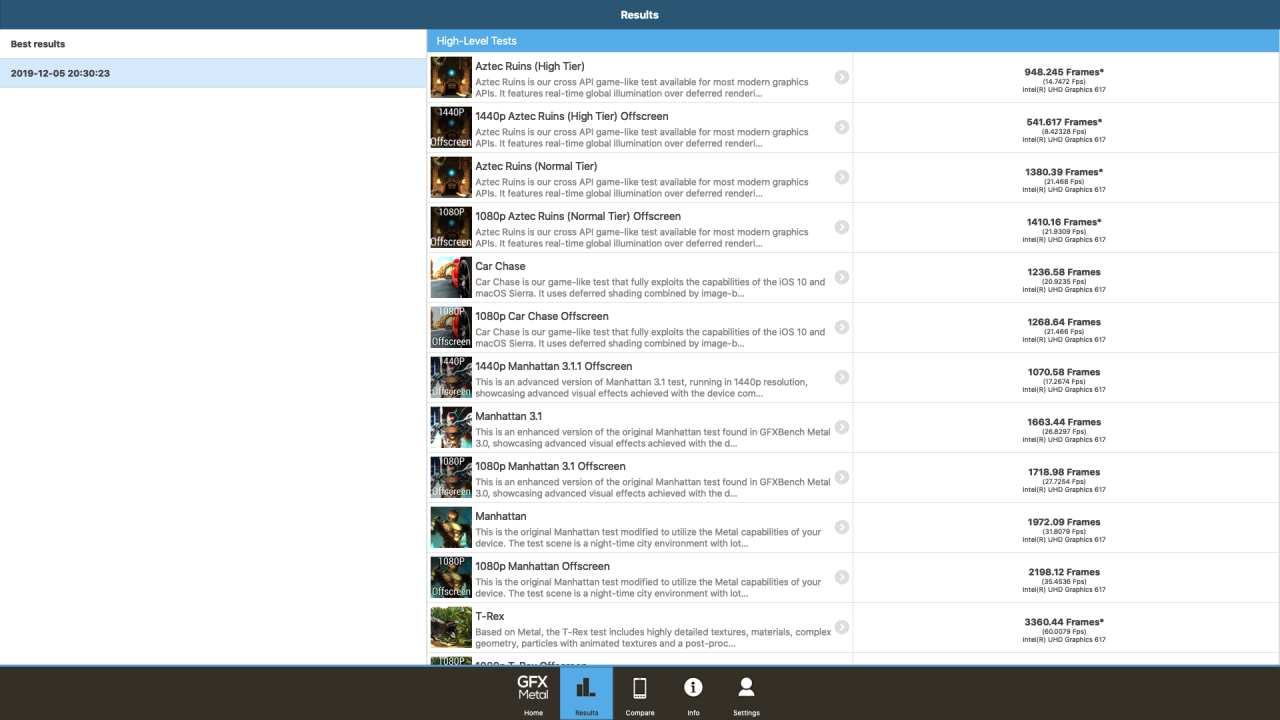The width and height of the screenshot is (1280, 720).
Task: Expand details arrow for 1080p Aztec Ruins Offscreen
Action: pos(842,227)
